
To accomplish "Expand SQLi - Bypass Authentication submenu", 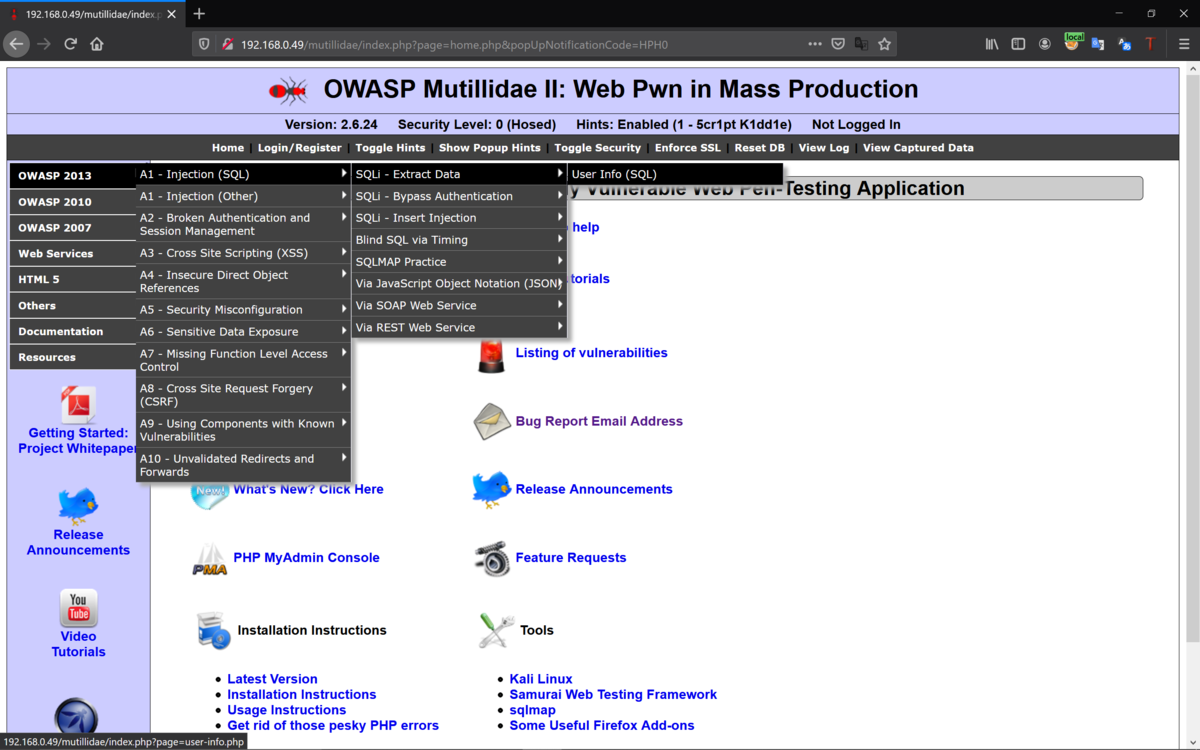I will pyautogui.click(x=459, y=196).
